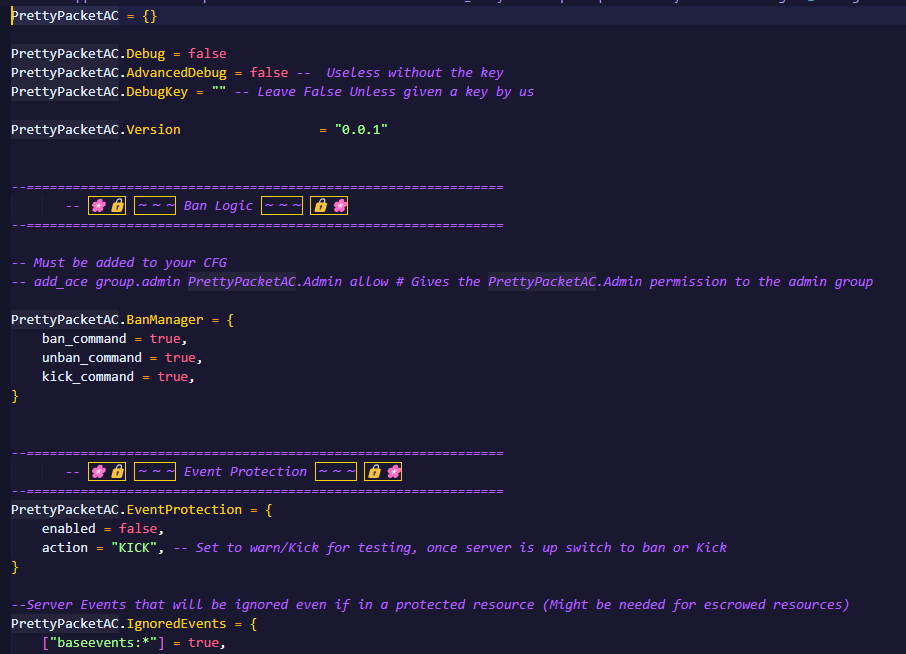
Task: Click the BanManager property name
Action: [165, 320]
